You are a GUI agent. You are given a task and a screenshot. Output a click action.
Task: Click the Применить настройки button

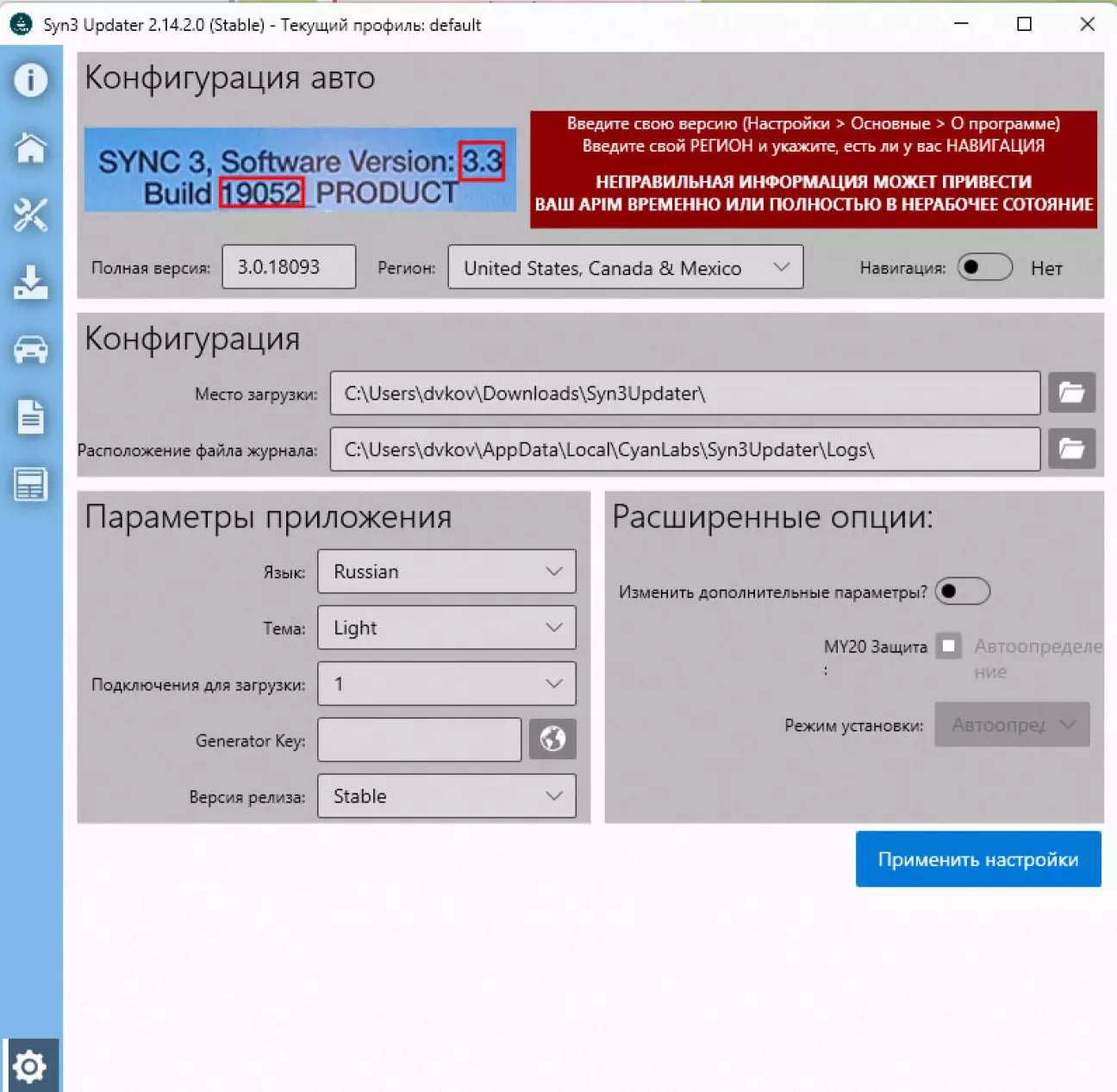point(978,859)
